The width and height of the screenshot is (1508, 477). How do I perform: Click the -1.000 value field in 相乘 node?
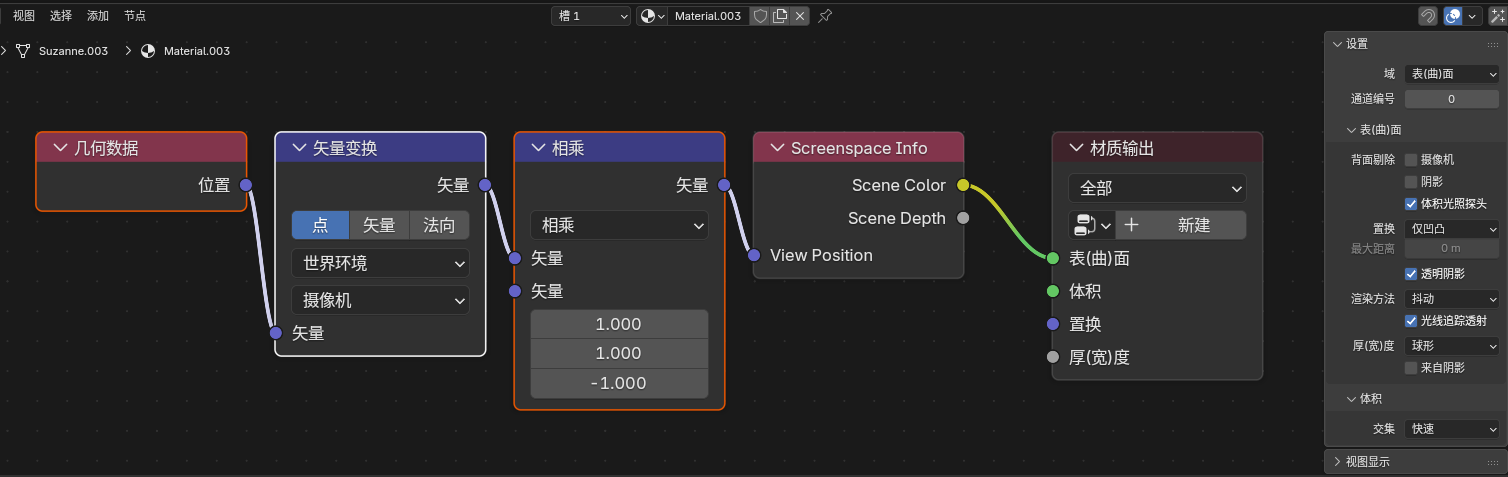[x=619, y=383]
